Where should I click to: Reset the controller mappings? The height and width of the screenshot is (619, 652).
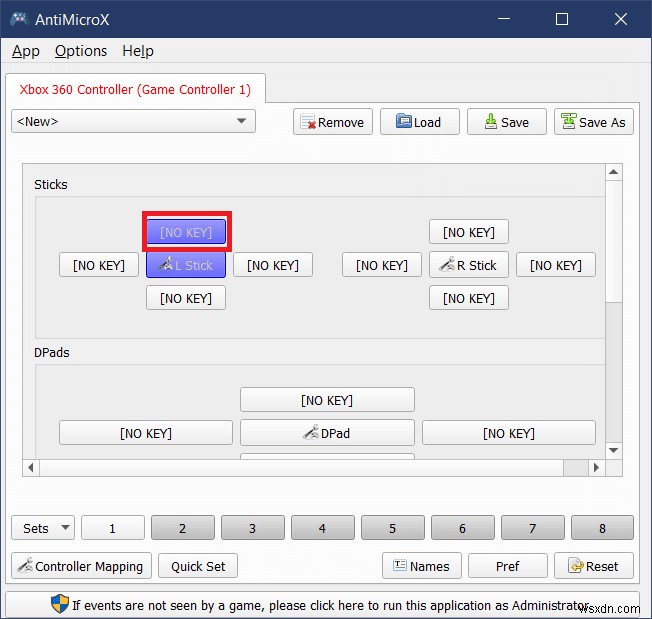click(594, 566)
